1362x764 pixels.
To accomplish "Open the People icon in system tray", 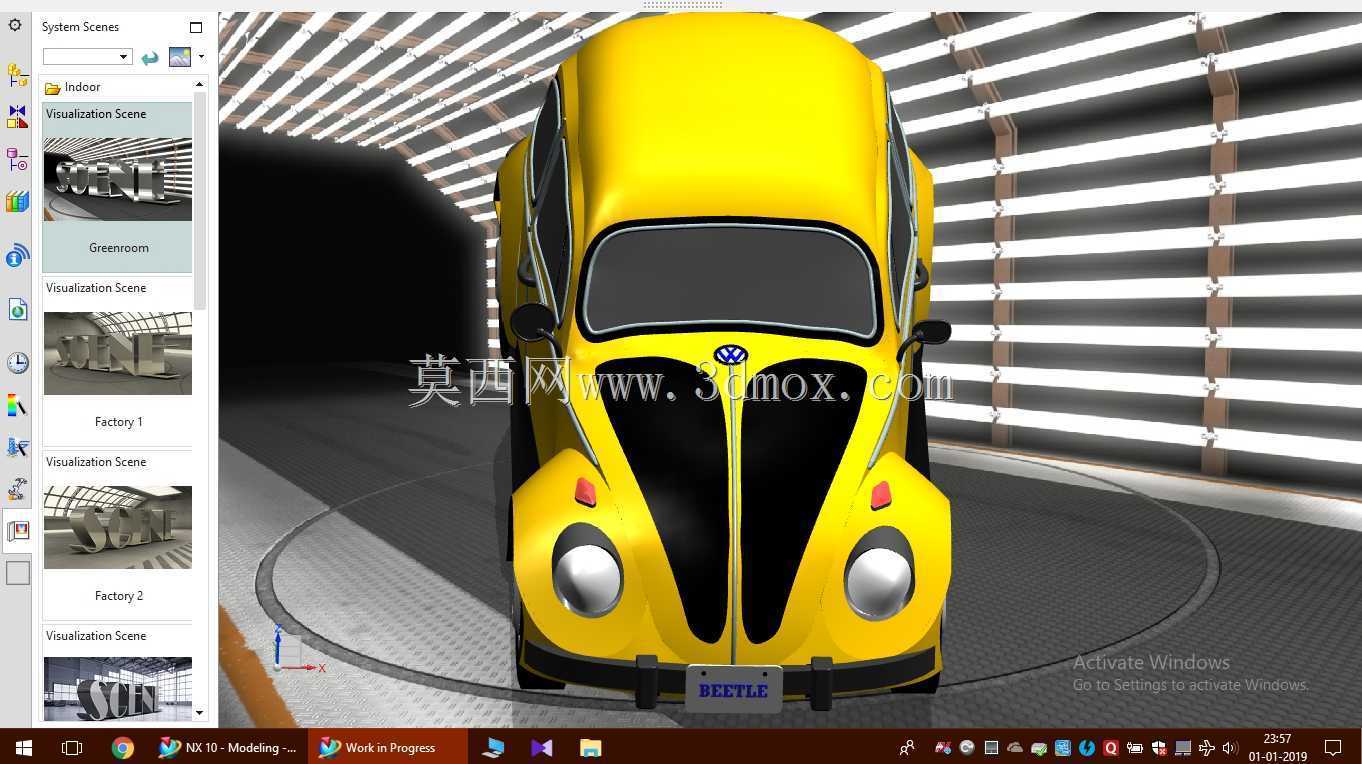I will [907, 747].
